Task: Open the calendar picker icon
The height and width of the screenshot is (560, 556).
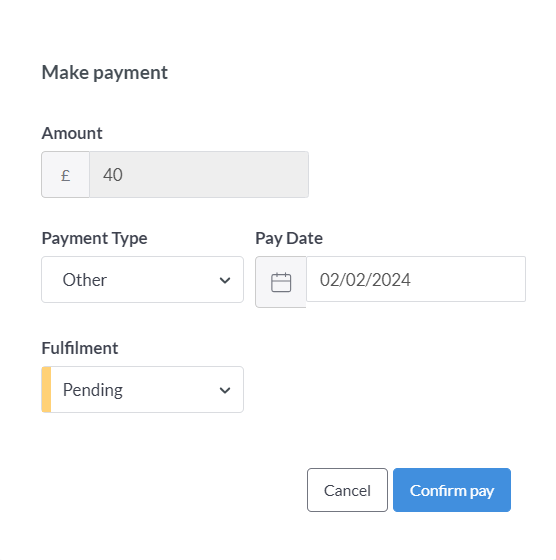Action: click(x=281, y=282)
